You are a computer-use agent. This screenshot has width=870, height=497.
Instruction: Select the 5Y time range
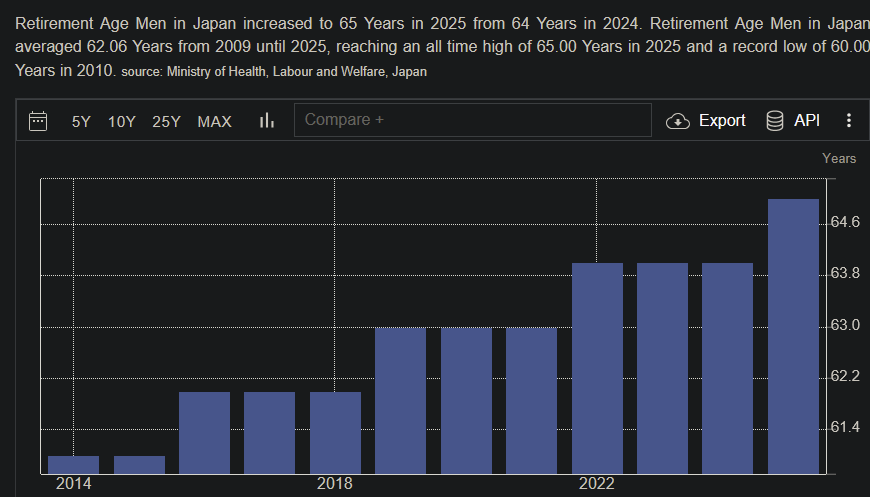(x=81, y=121)
